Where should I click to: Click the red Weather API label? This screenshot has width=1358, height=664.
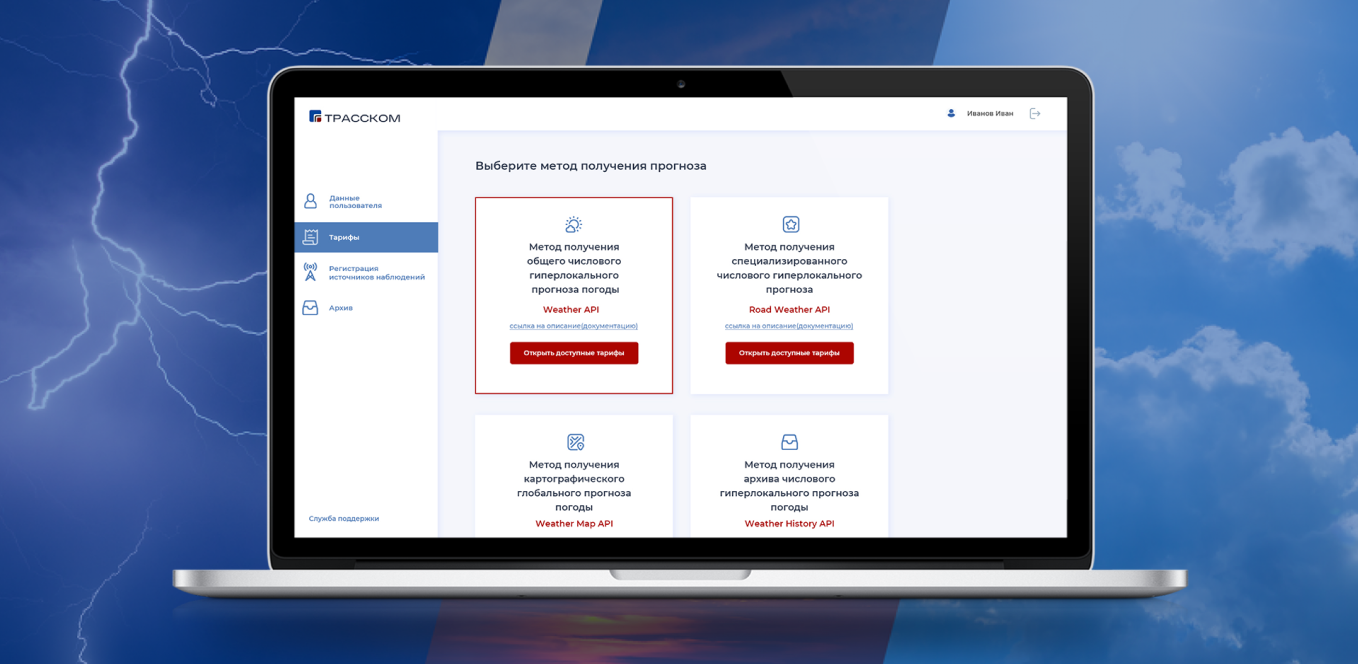571,310
